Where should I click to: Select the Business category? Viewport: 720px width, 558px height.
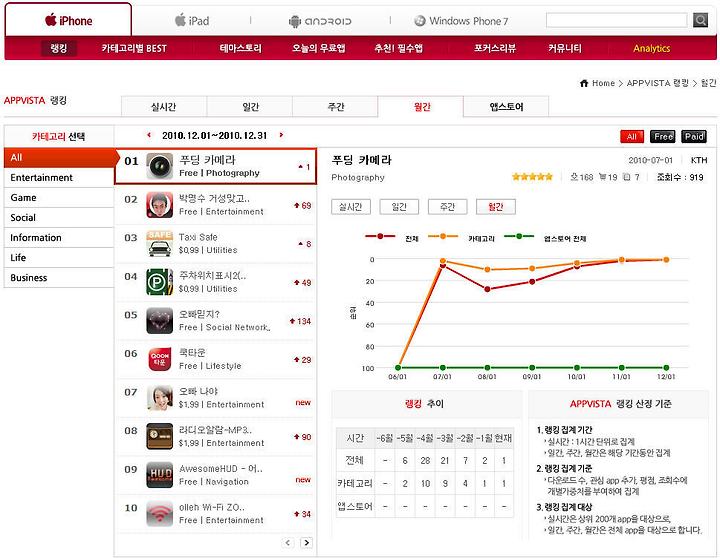59,277
